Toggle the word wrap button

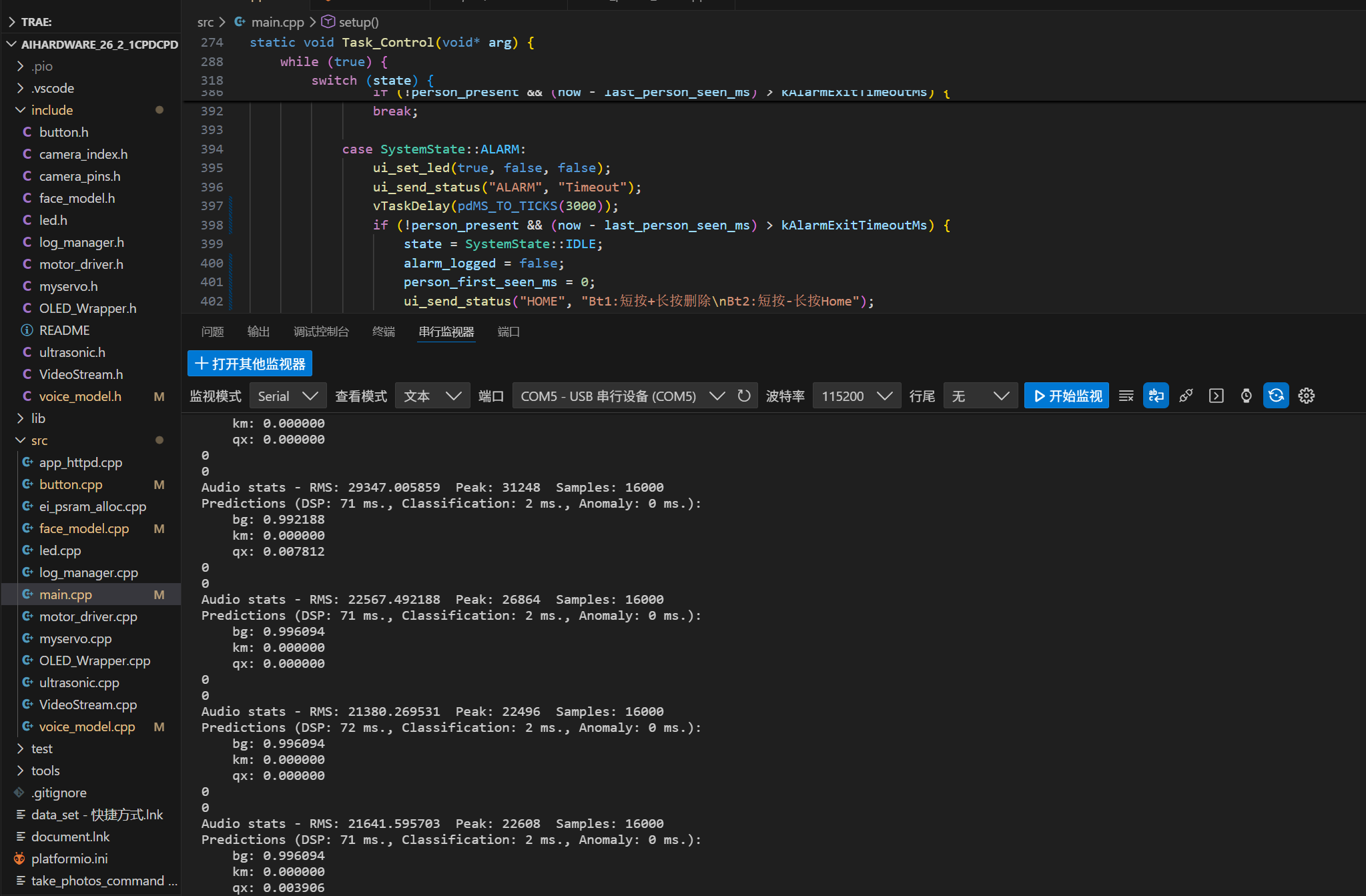[x=1156, y=396]
